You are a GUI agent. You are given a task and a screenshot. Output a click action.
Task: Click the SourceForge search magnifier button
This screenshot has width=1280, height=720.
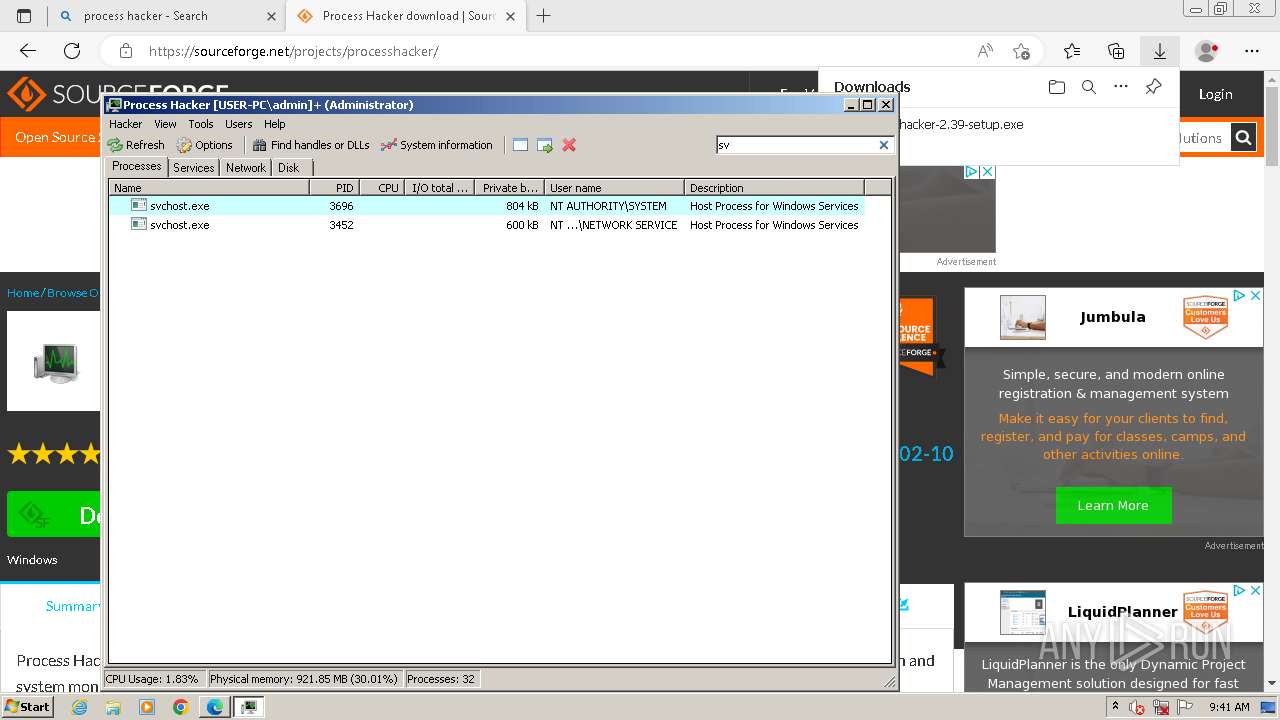click(1243, 138)
